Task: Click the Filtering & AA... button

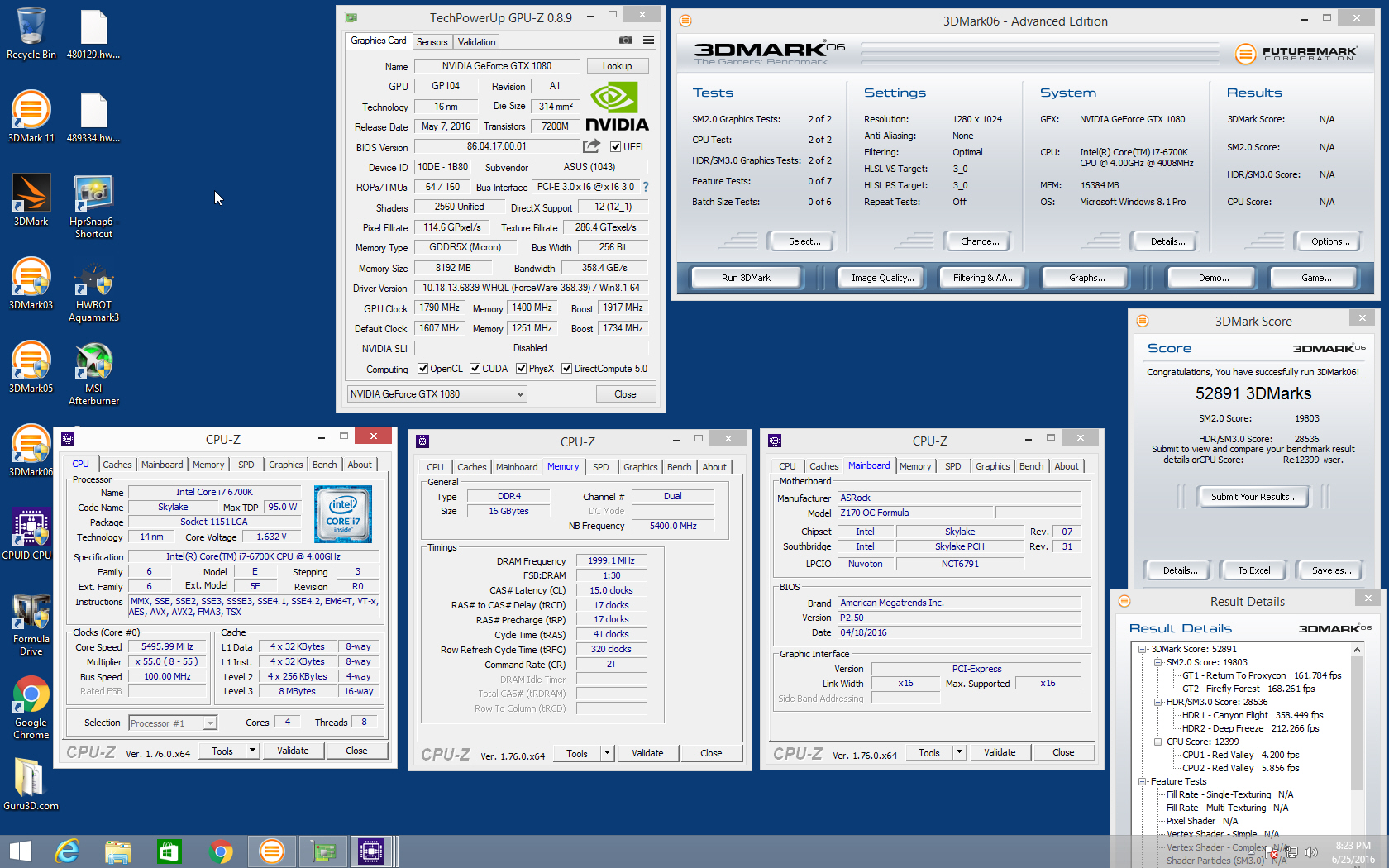Action: [984, 278]
